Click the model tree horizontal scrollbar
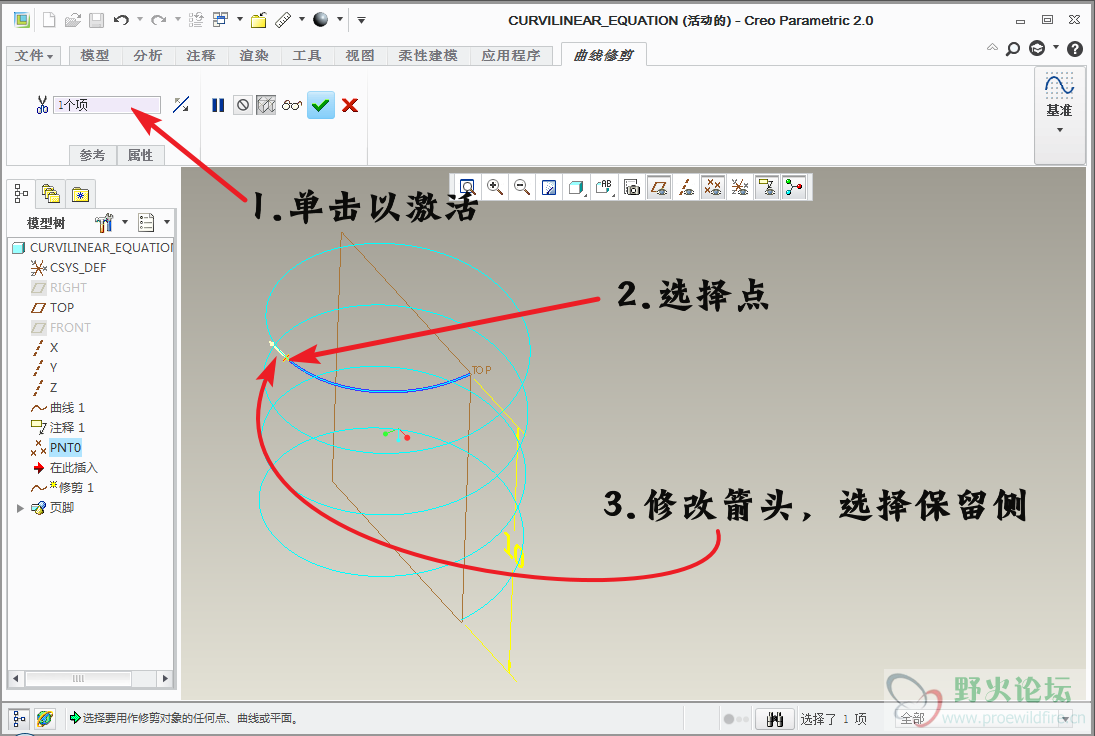The image size is (1095, 736). point(78,678)
